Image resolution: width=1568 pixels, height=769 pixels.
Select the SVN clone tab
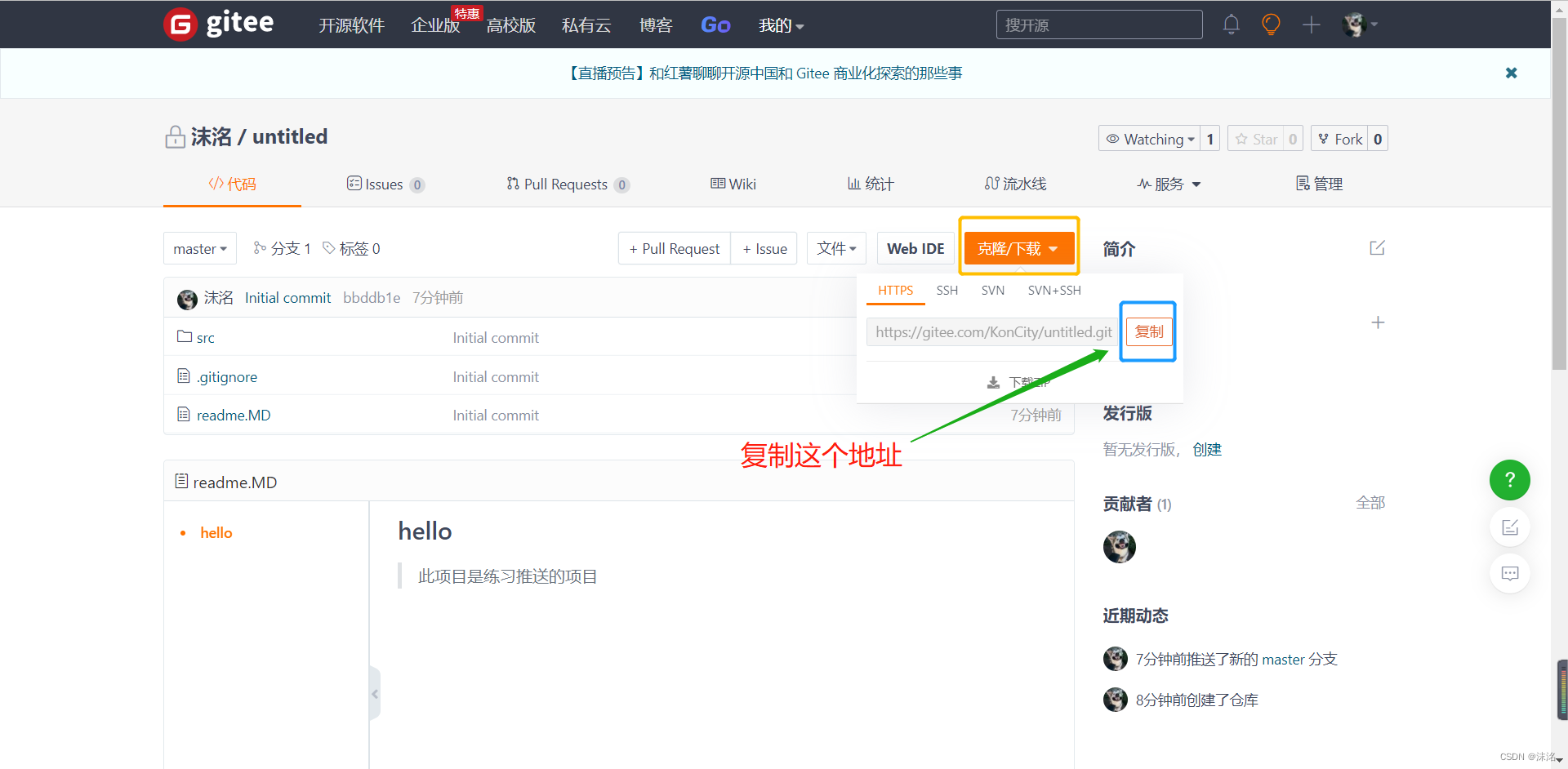tap(992, 290)
